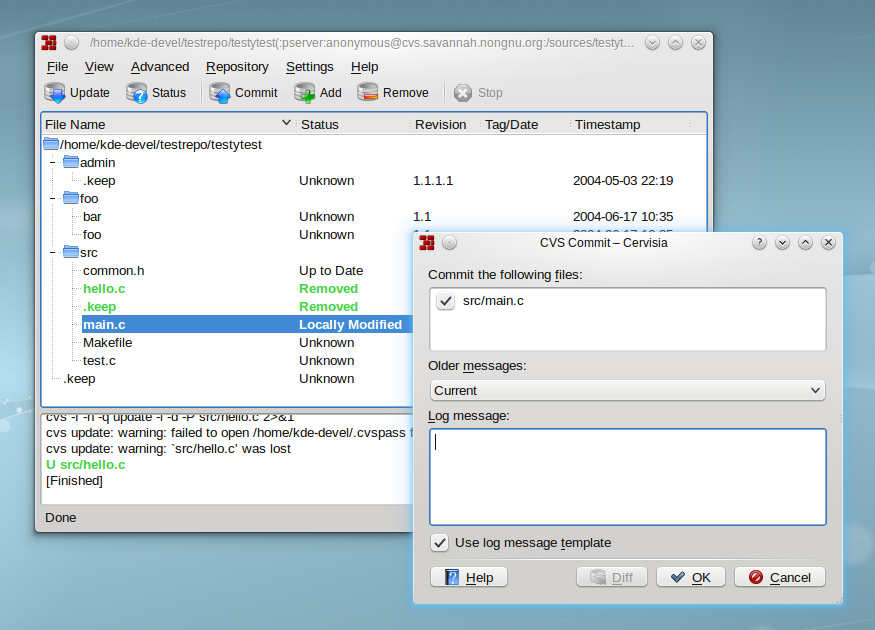This screenshot has height=630, width=875.
Task: Select common.h in the file tree
Action: [x=114, y=271]
